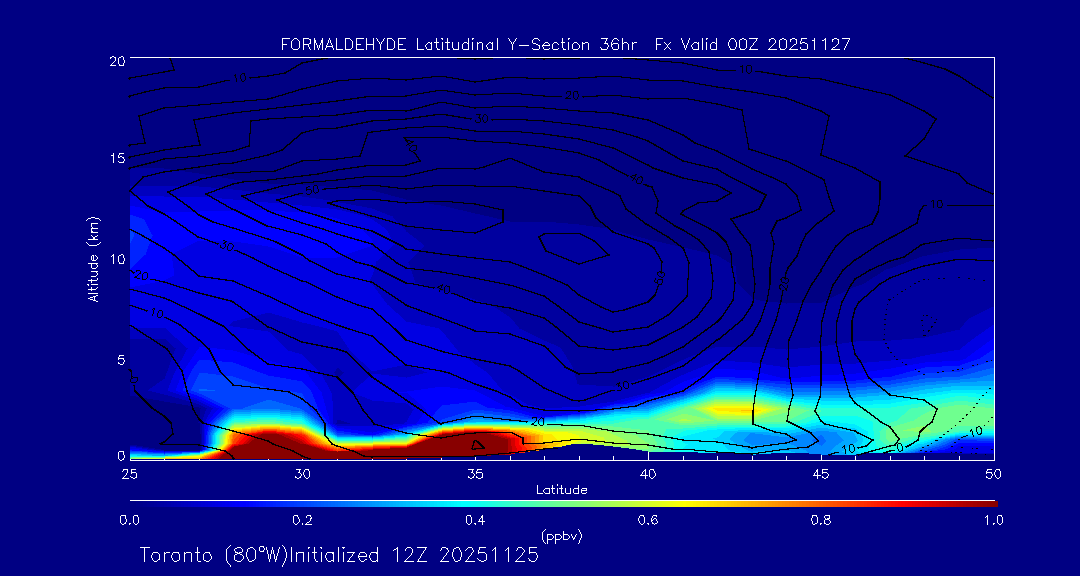
Task: Click the 0.4 colorbar tick label
Action: pos(475,520)
